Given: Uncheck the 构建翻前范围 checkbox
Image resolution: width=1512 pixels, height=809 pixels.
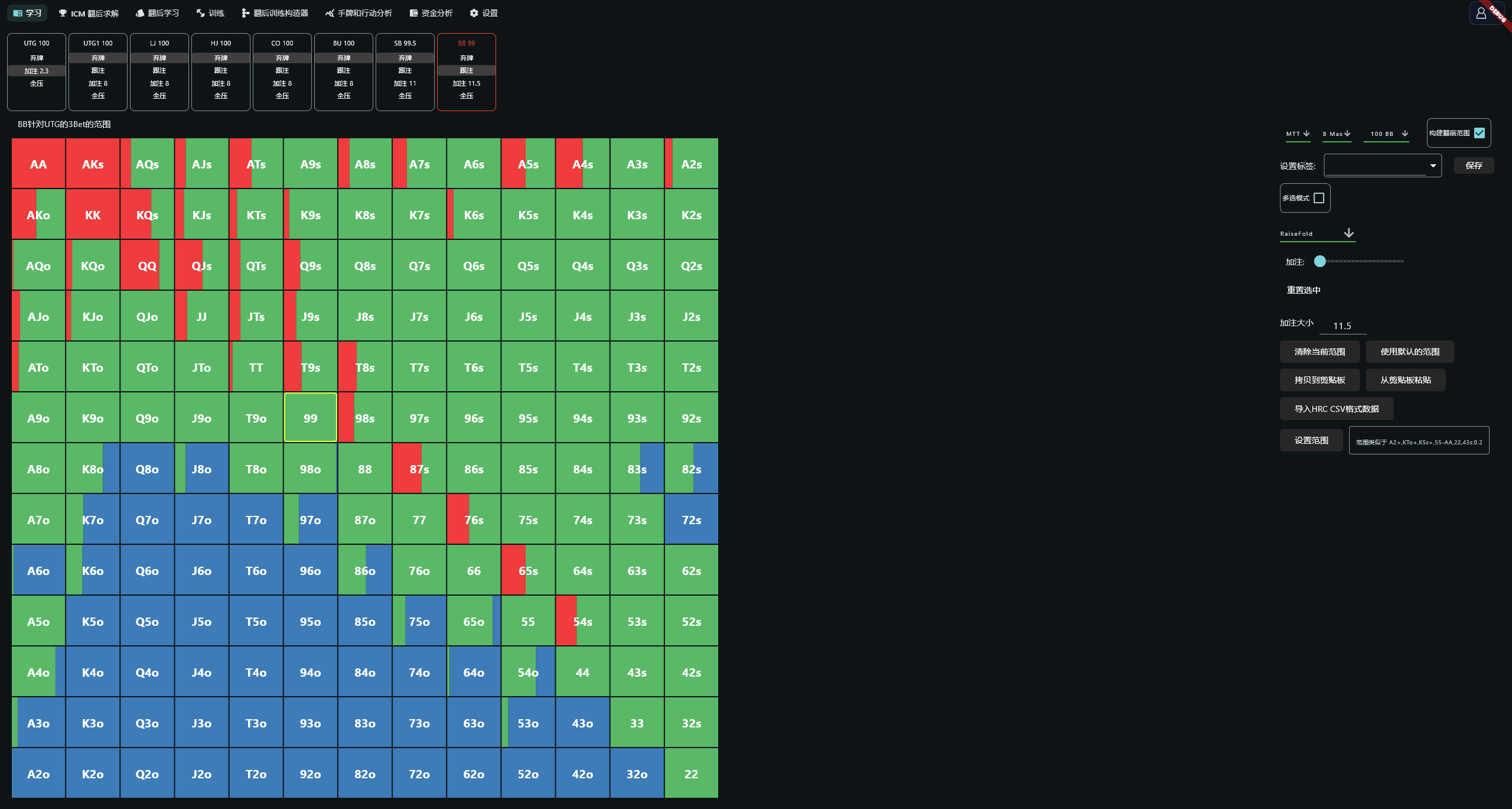Looking at the screenshot, I should (1480, 133).
